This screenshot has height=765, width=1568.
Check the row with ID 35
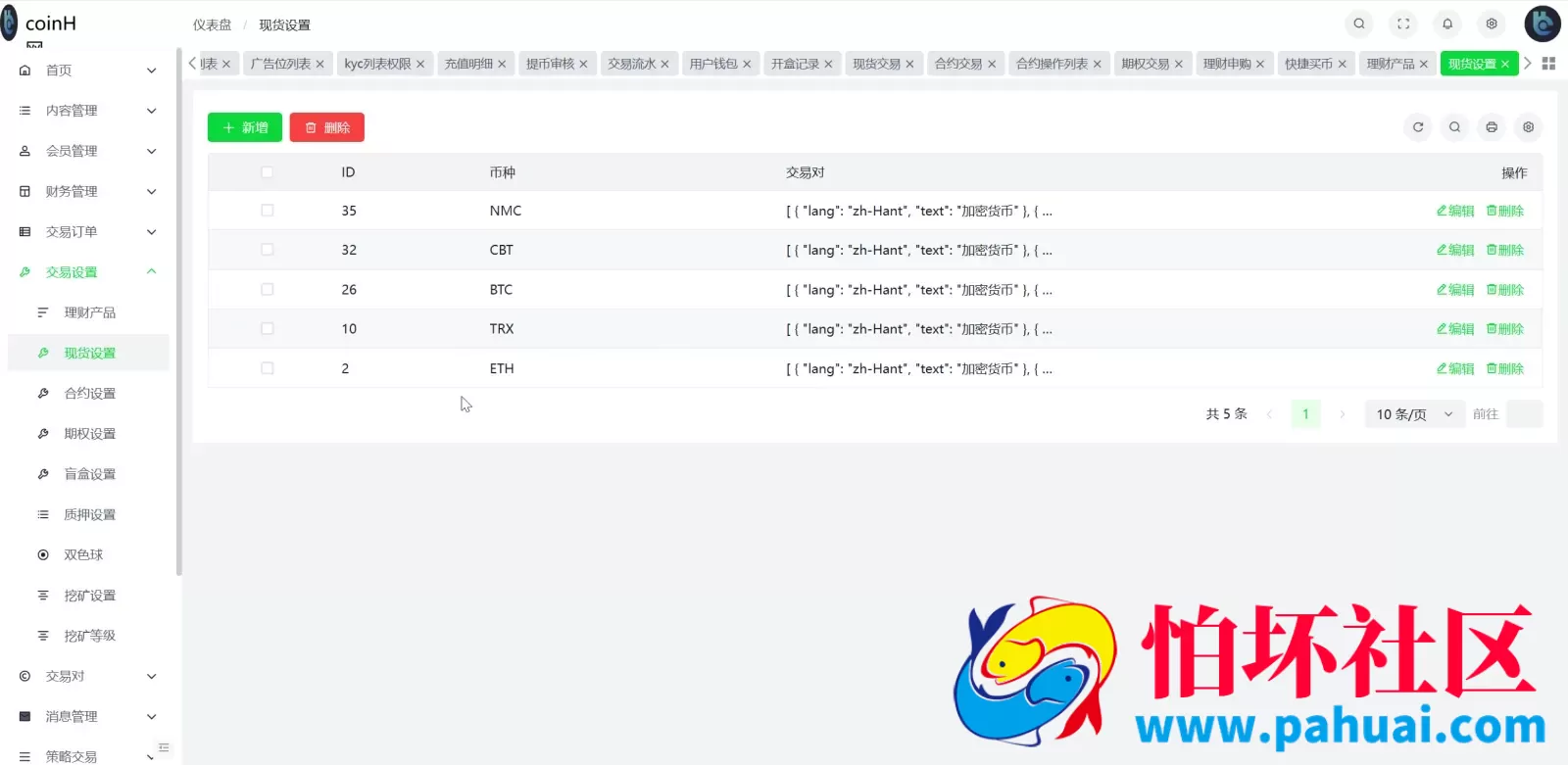(267, 211)
